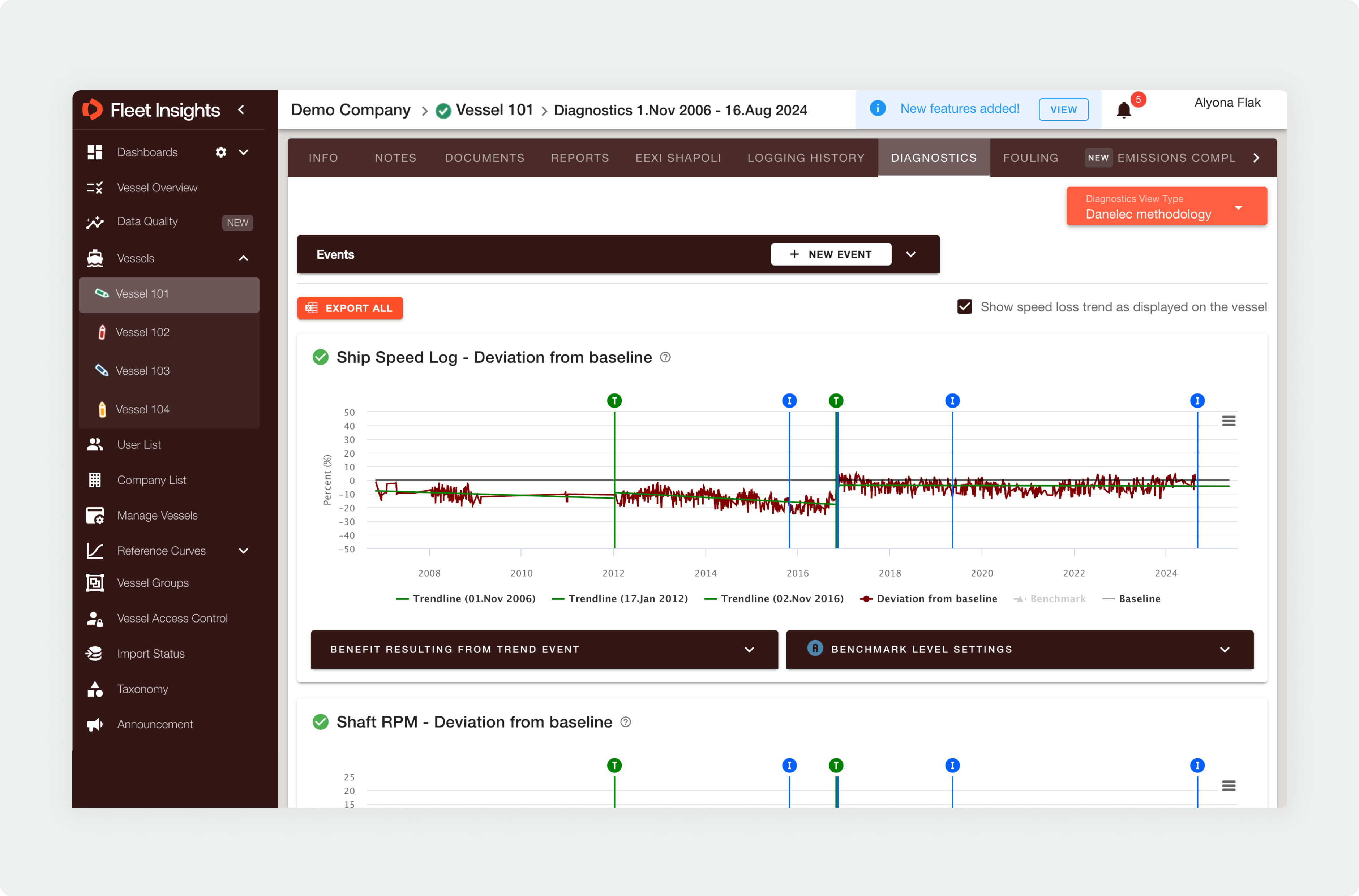
Task: Click the Announcement megaphone icon
Action: click(95, 725)
